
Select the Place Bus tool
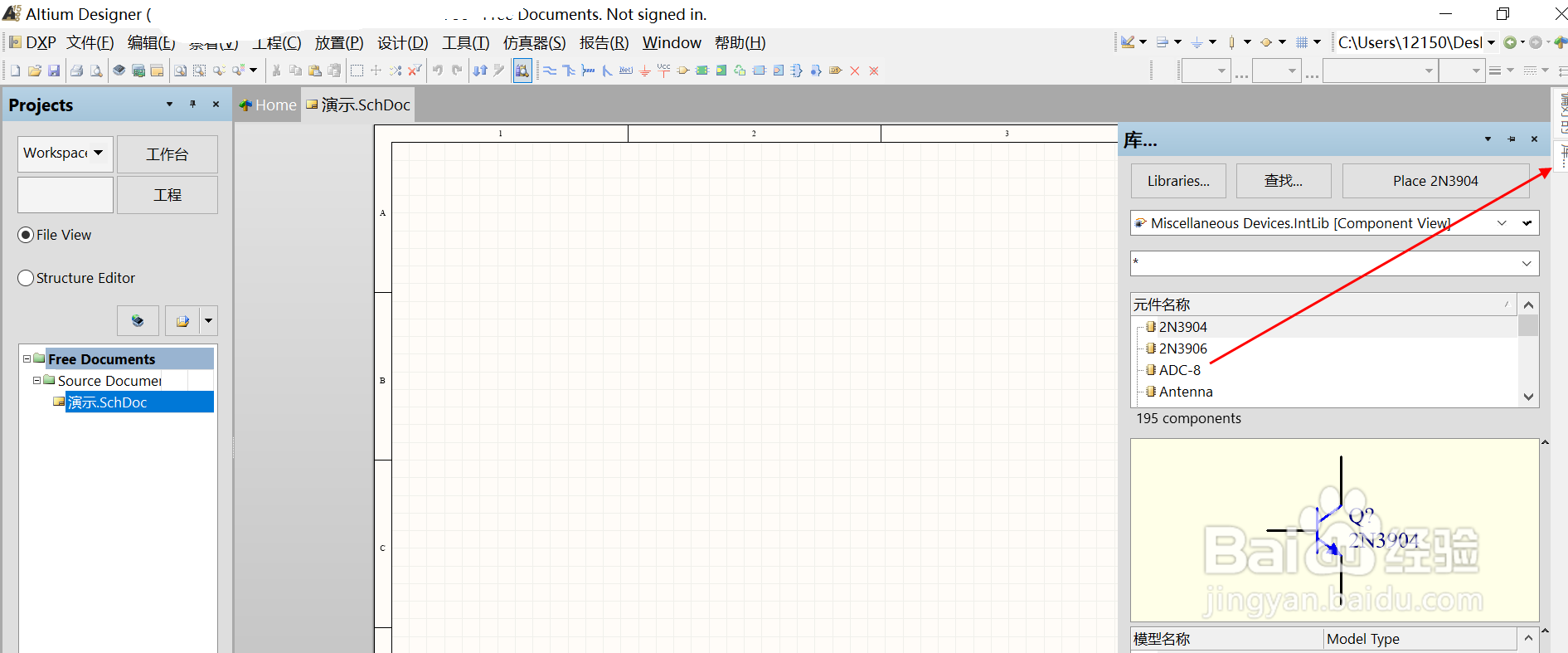(569, 71)
